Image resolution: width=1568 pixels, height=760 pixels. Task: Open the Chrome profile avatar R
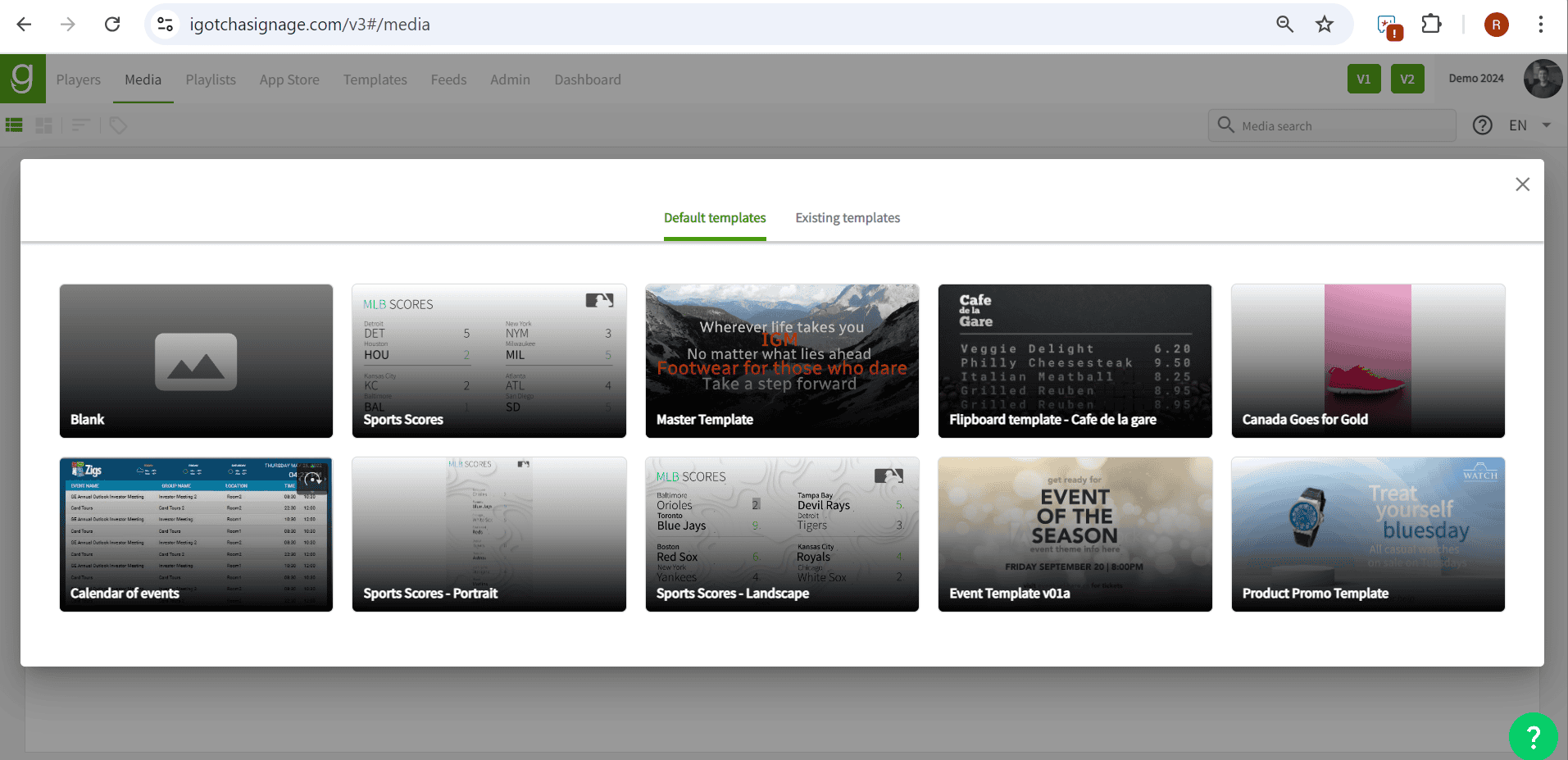coord(1496,25)
